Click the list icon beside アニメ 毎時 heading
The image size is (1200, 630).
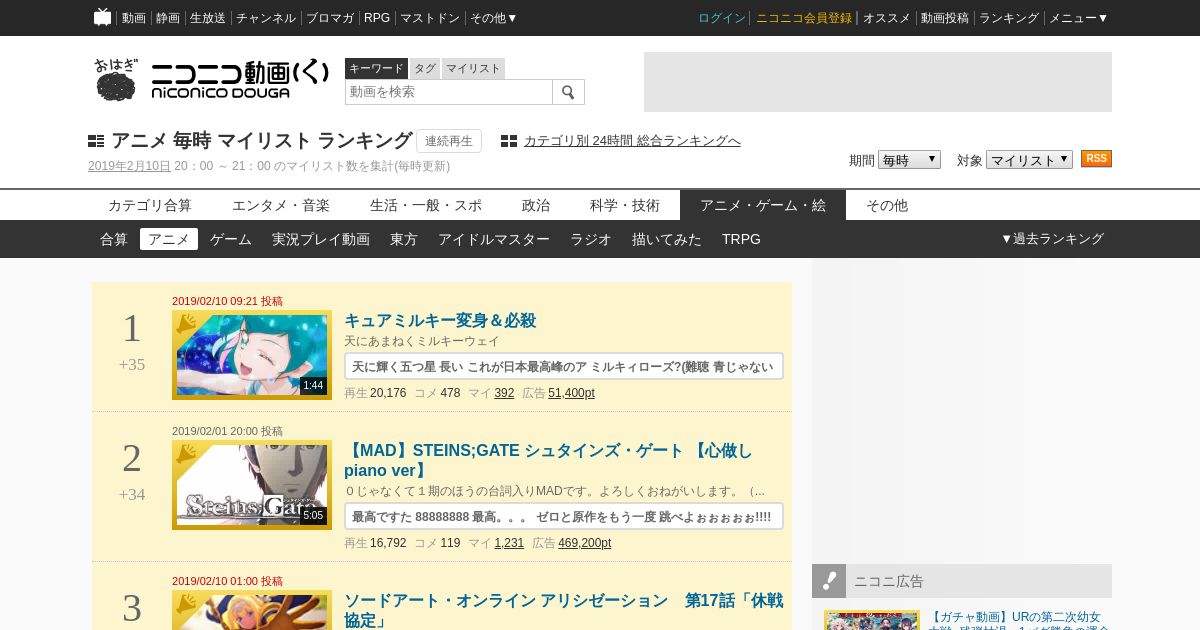tap(96, 141)
